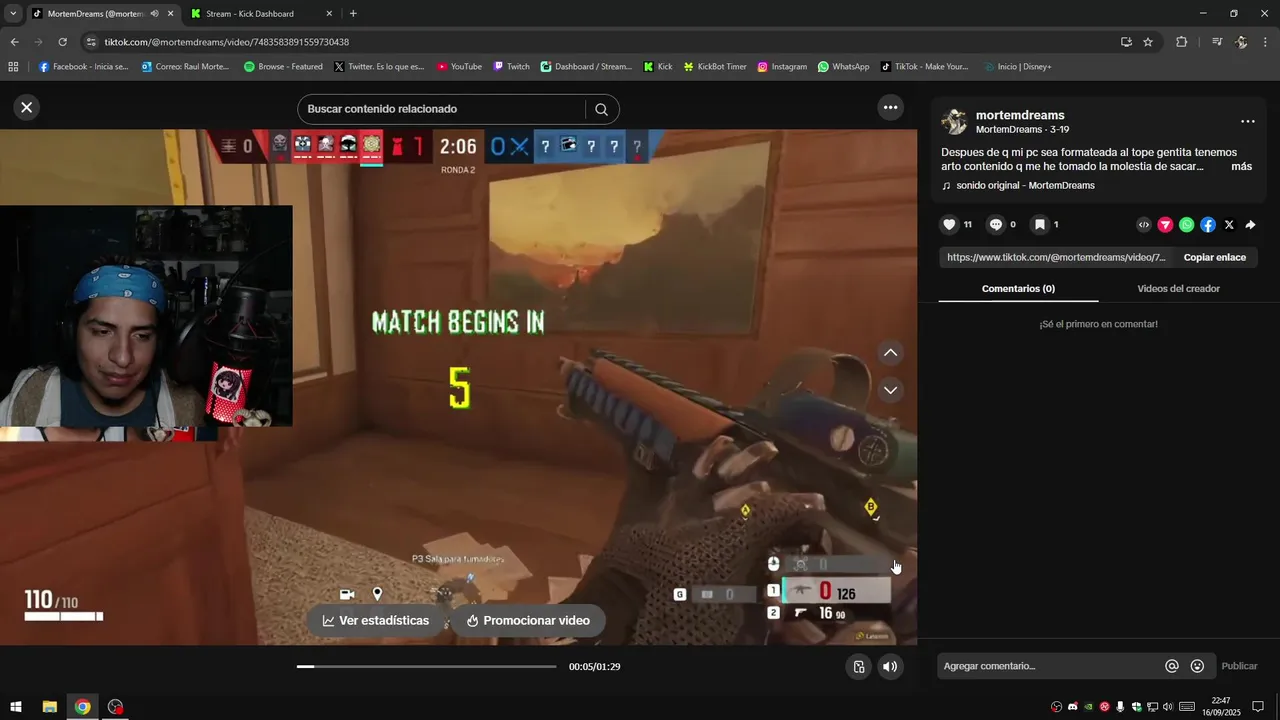Screen dimensions: 1280x720
Task: Click the comment bubble icon
Action: [996, 225]
